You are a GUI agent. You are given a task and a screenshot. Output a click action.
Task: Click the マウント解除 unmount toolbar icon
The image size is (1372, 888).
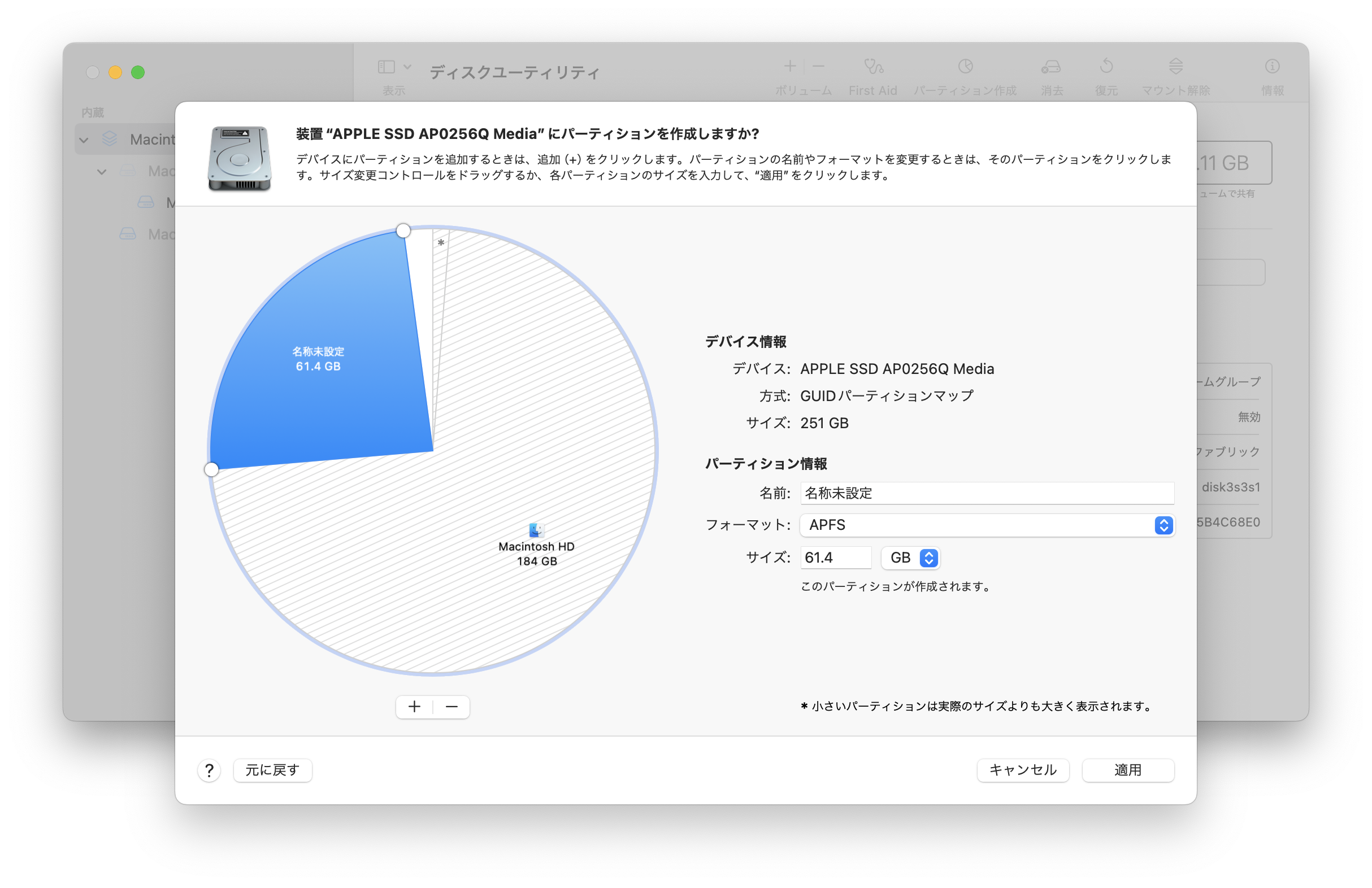1176,67
